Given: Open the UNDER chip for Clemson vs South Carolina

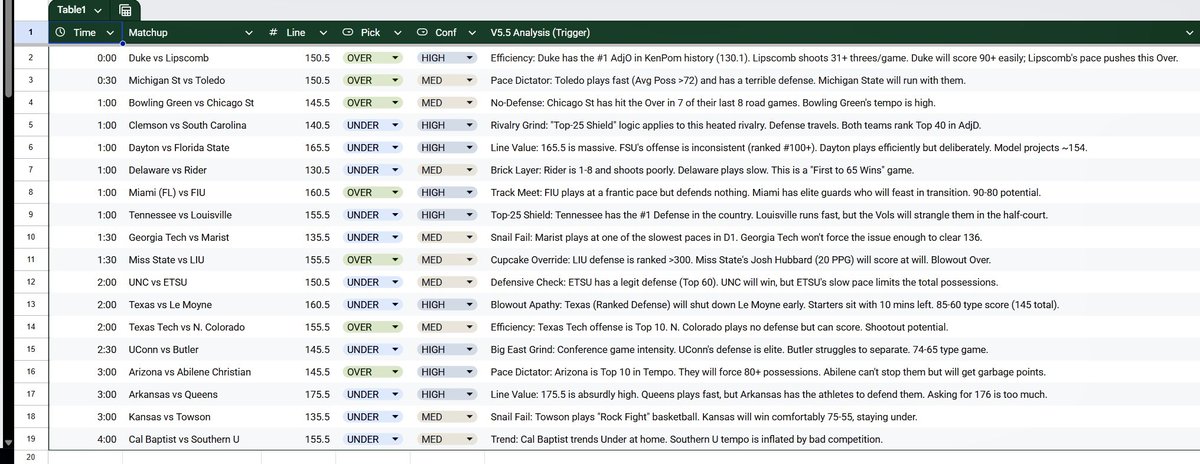Looking at the screenshot, I should pyautogui.click(x=372, y=125).
